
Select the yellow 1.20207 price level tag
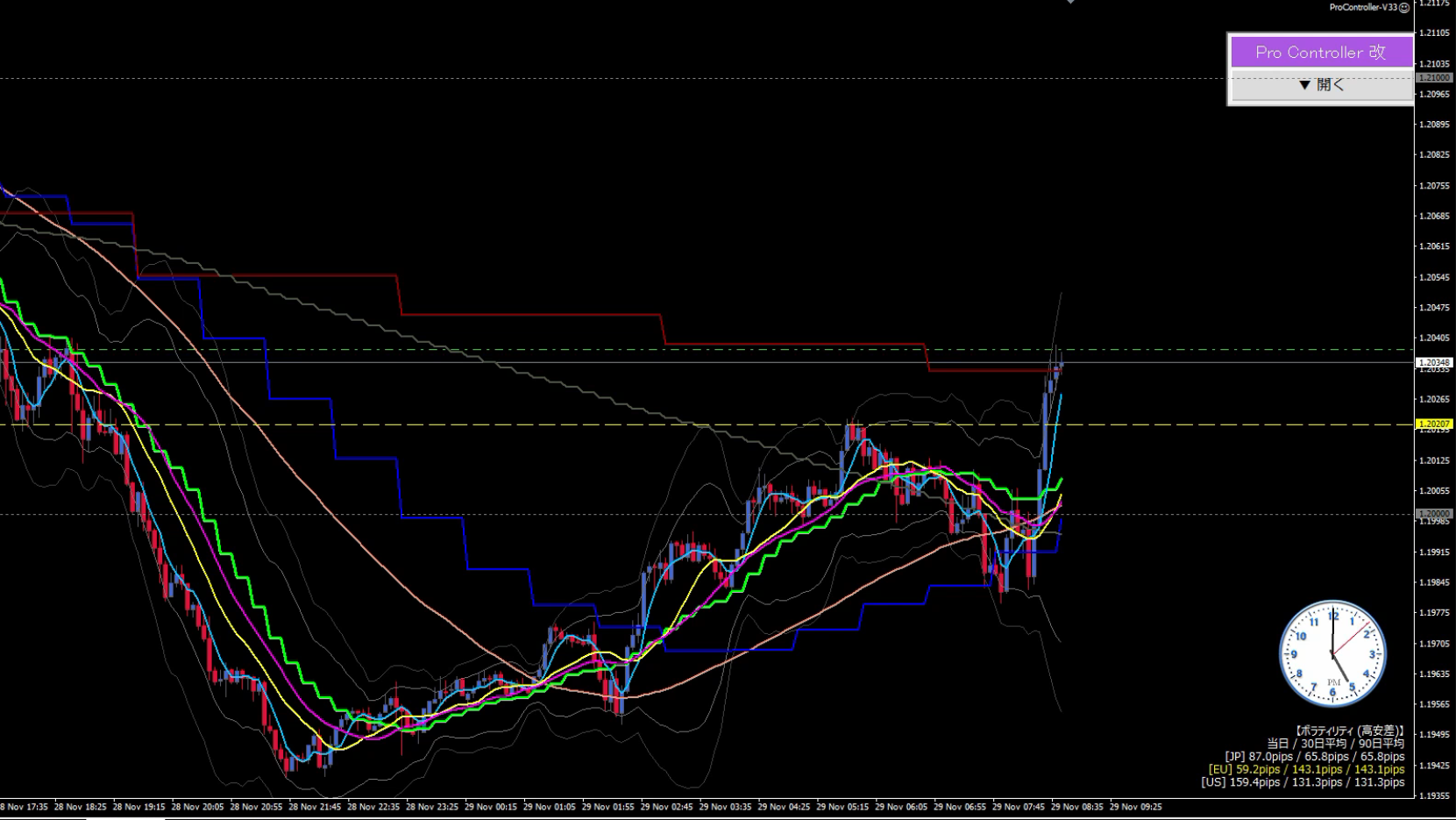(x=1434, y=424)
